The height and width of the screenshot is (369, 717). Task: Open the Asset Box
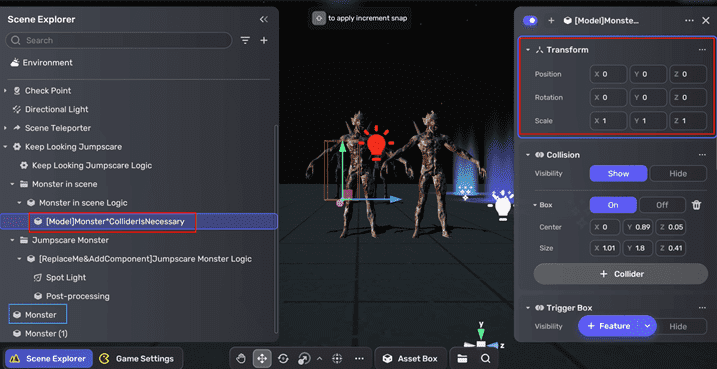point(410,359)
